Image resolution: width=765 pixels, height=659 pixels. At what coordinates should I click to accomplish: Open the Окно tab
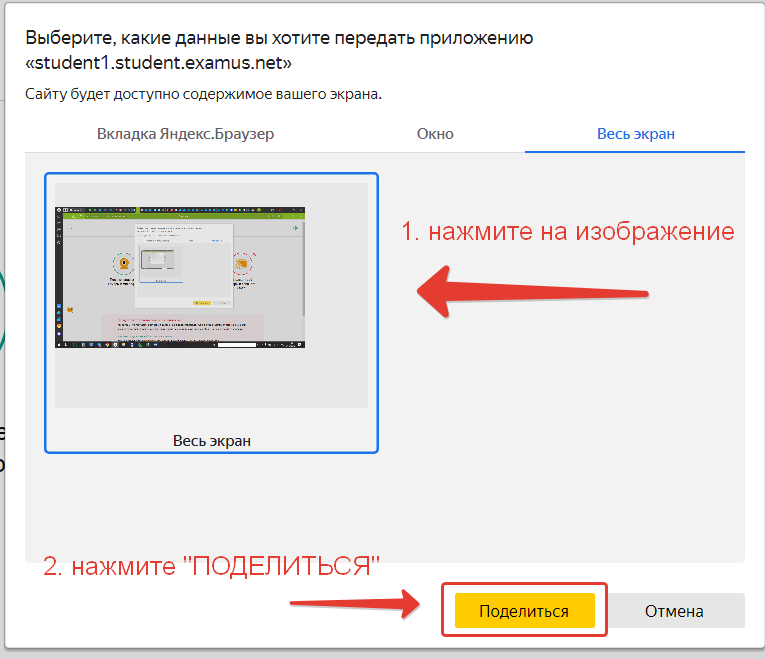[x=435, y=134]
